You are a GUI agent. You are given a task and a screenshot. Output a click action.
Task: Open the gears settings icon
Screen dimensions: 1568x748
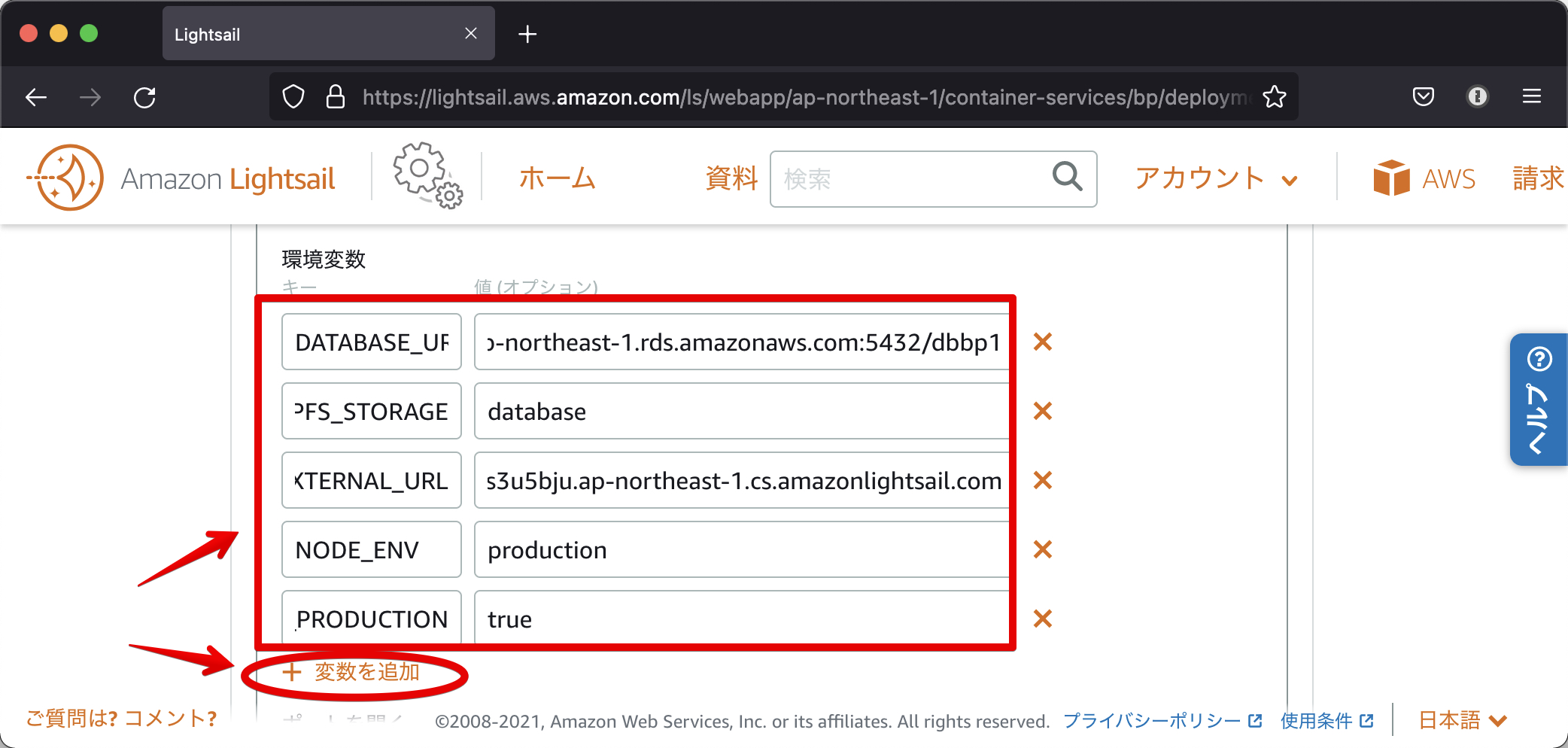click(427, 175)
